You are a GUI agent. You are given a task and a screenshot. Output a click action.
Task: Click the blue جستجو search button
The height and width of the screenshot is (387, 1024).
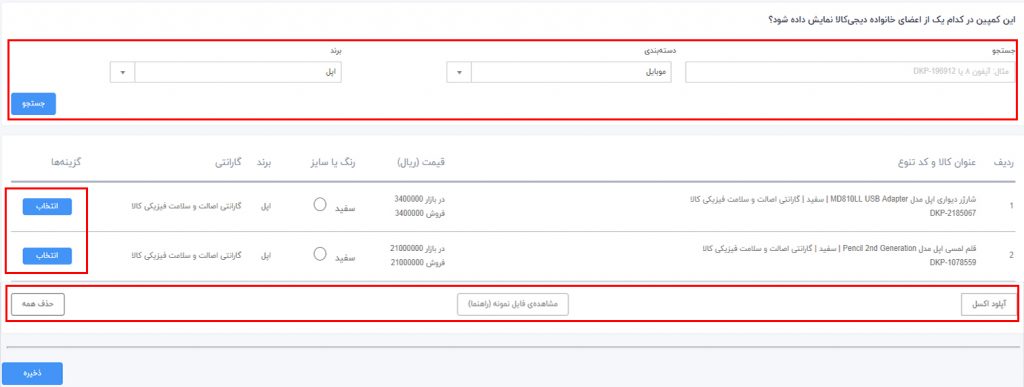33,104
